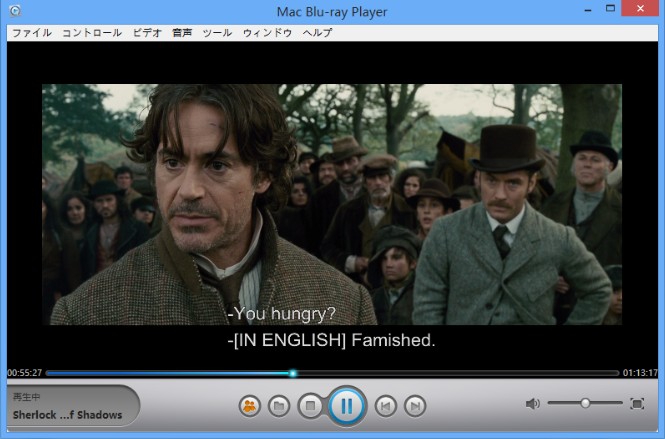
Task: Mute audio using the speaker icon
Action: pyautogui.click(x=532, y=404)
